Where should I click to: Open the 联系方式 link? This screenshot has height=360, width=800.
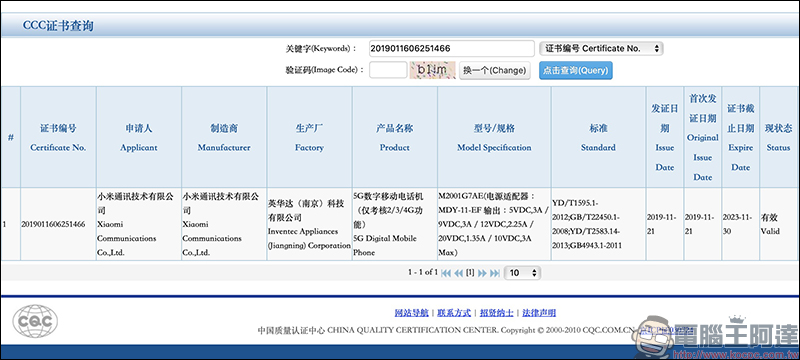pos(454,313)
